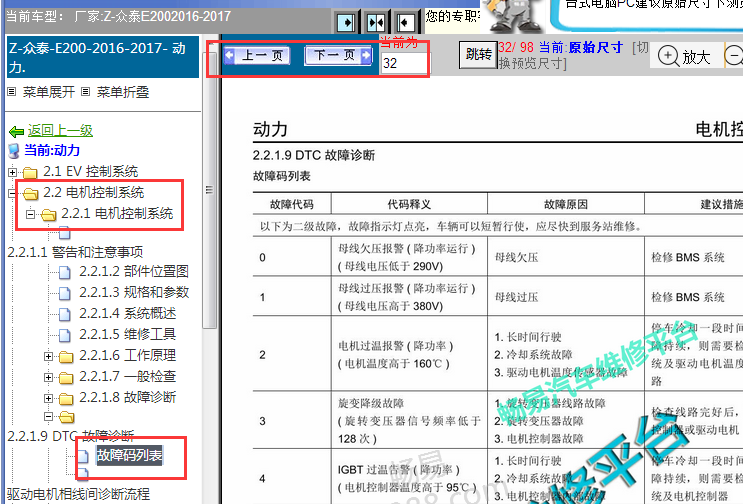Expand the 2.1 EV 控制系统 node

(13, 172)
